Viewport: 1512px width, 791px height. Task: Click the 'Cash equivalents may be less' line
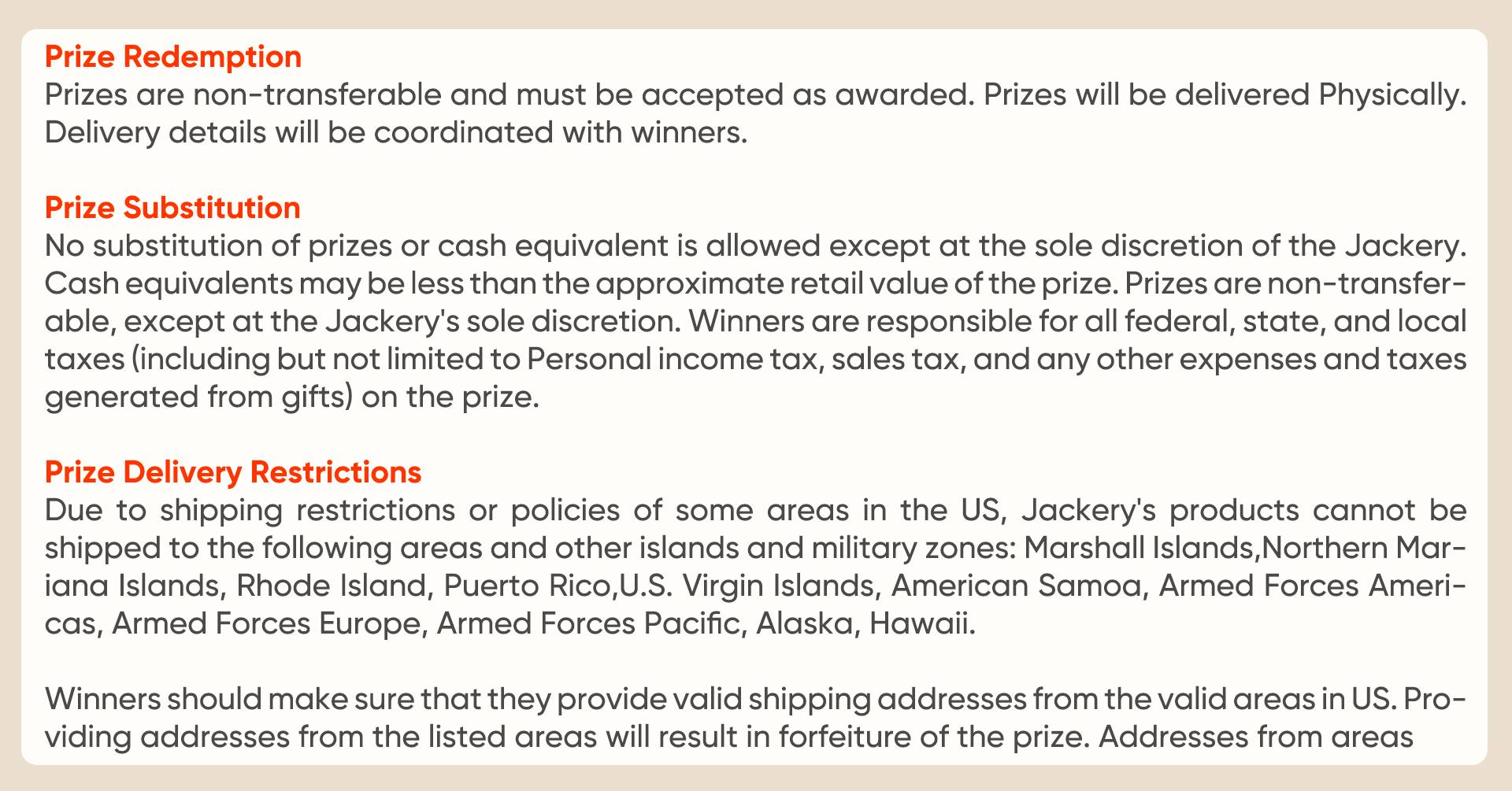click(x=756, y=283)
